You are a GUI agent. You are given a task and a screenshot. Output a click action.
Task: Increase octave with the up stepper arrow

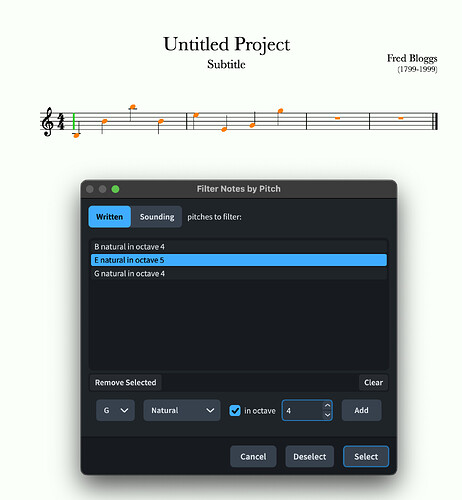tap(327, 406)
